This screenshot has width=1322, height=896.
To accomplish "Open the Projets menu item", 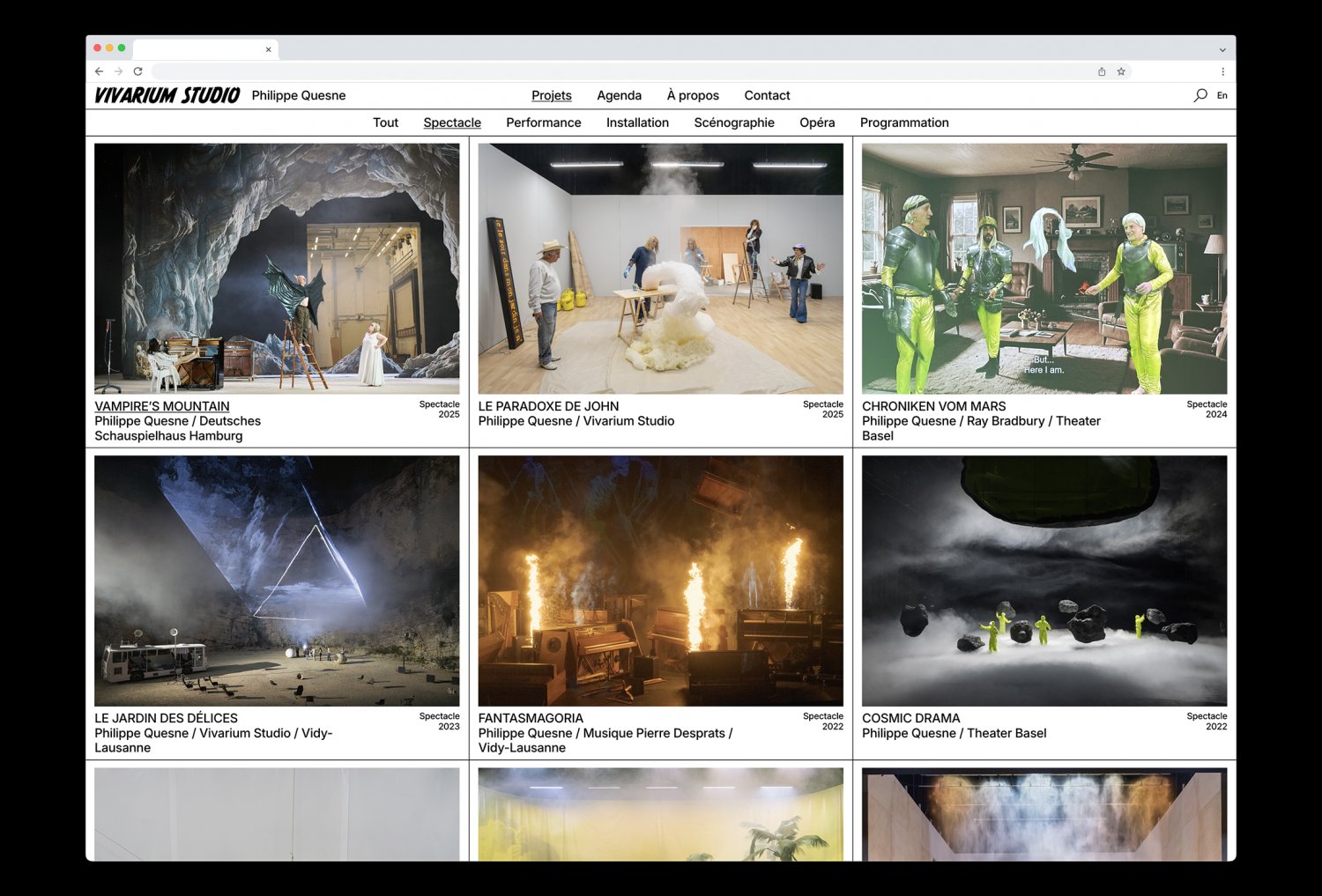I will (x=552, y=95).
